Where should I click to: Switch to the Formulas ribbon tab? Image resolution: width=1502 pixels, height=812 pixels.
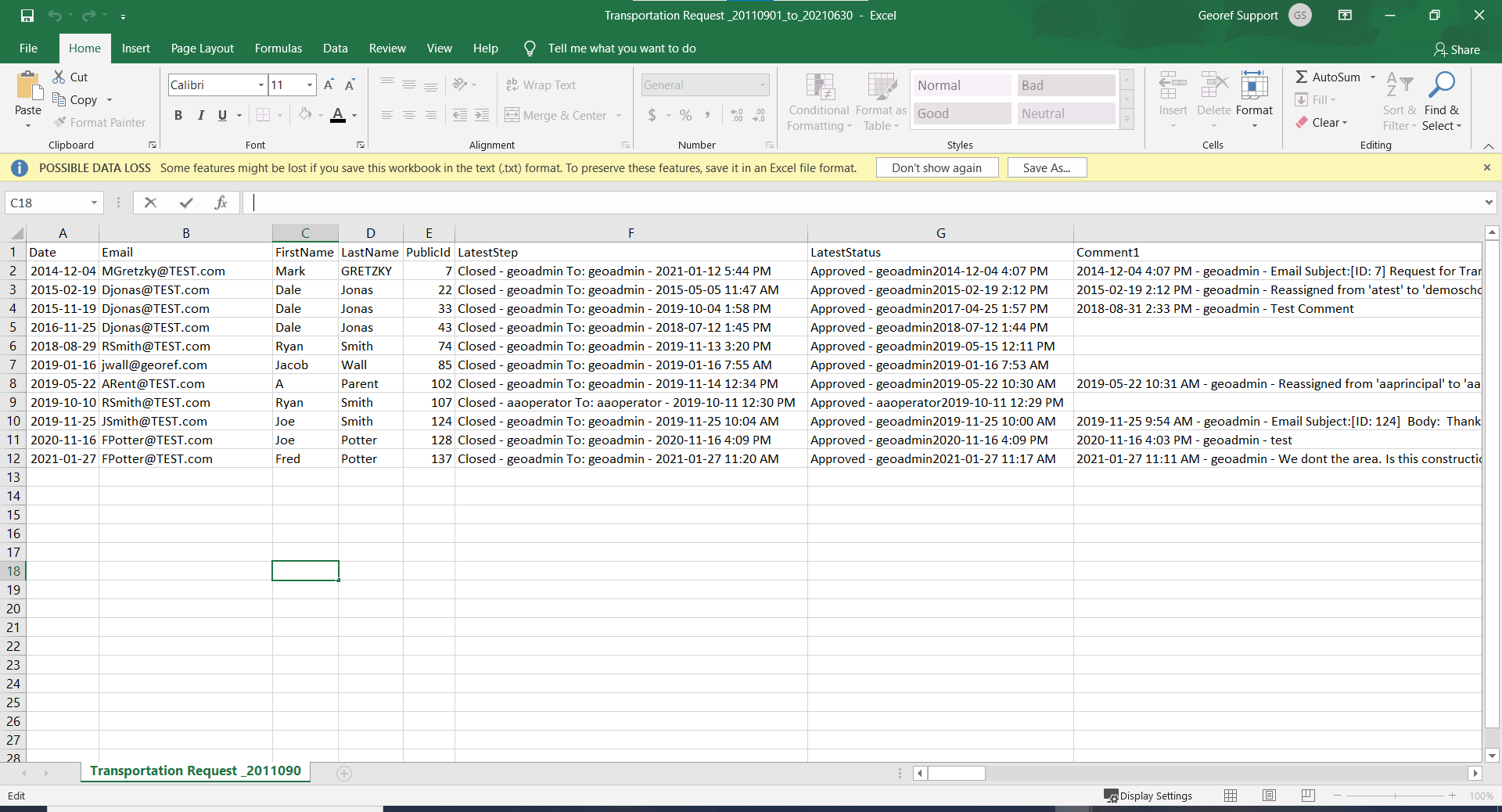[x=278, y=48]
